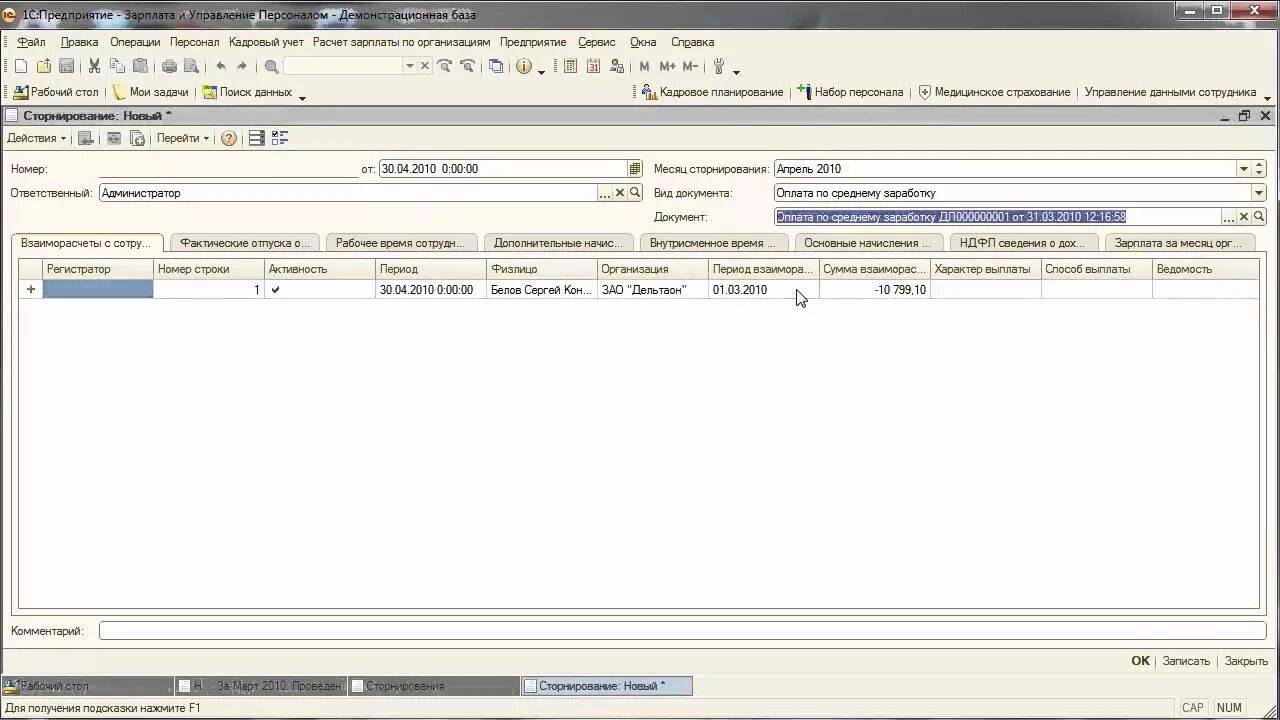
Task: Open Рабочий стол from panel toolbar
Action: 56,92
